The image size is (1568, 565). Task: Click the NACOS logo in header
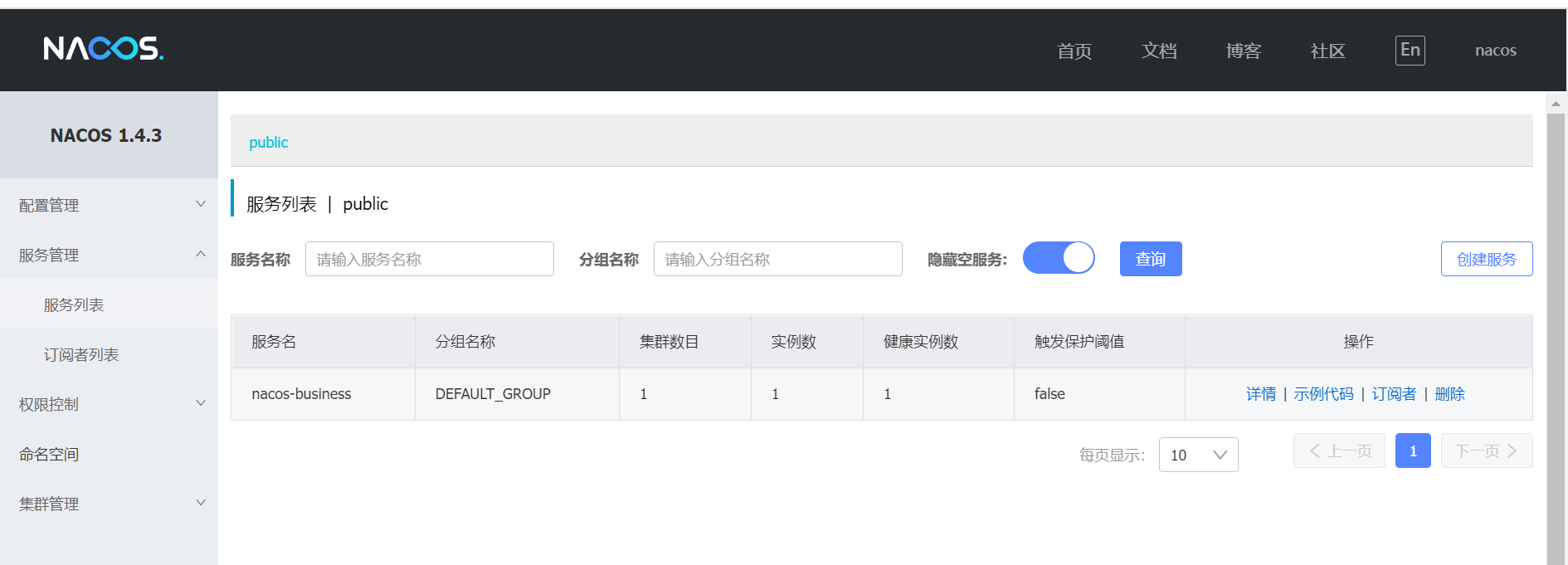103,49
